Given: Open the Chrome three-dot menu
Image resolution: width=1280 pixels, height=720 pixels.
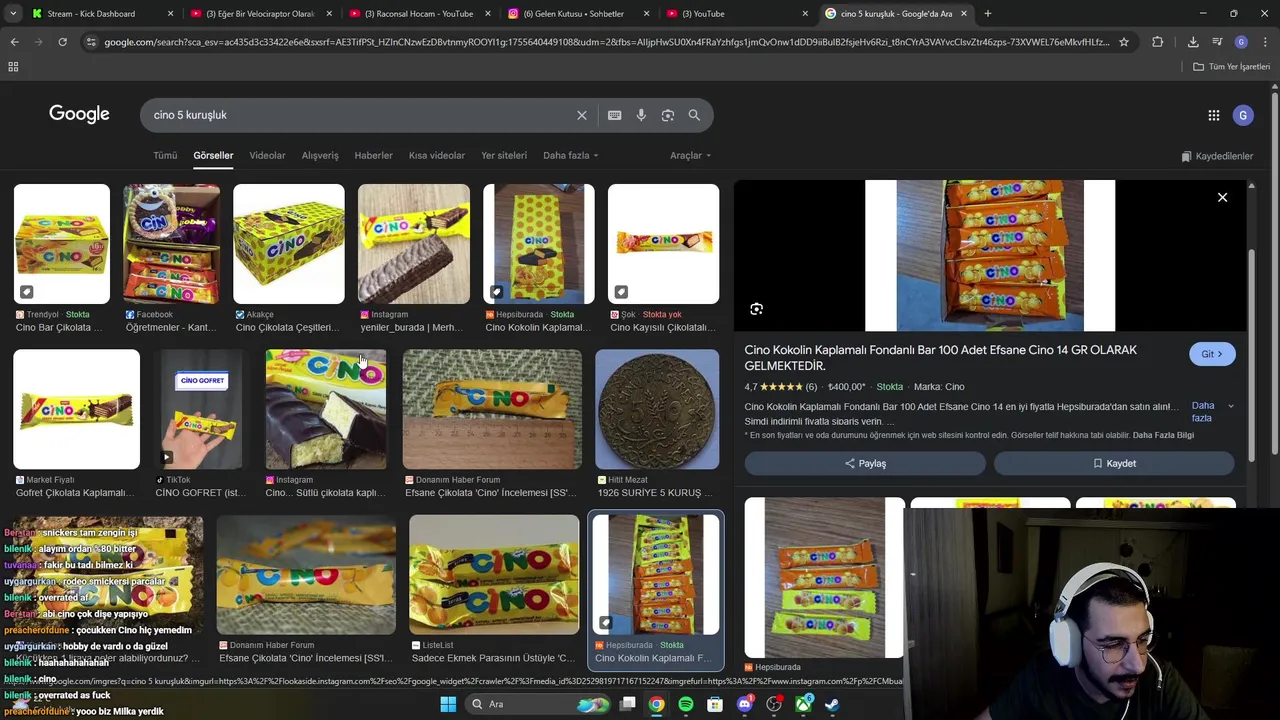Looking at the screenshot, I should click(1265, 42).
